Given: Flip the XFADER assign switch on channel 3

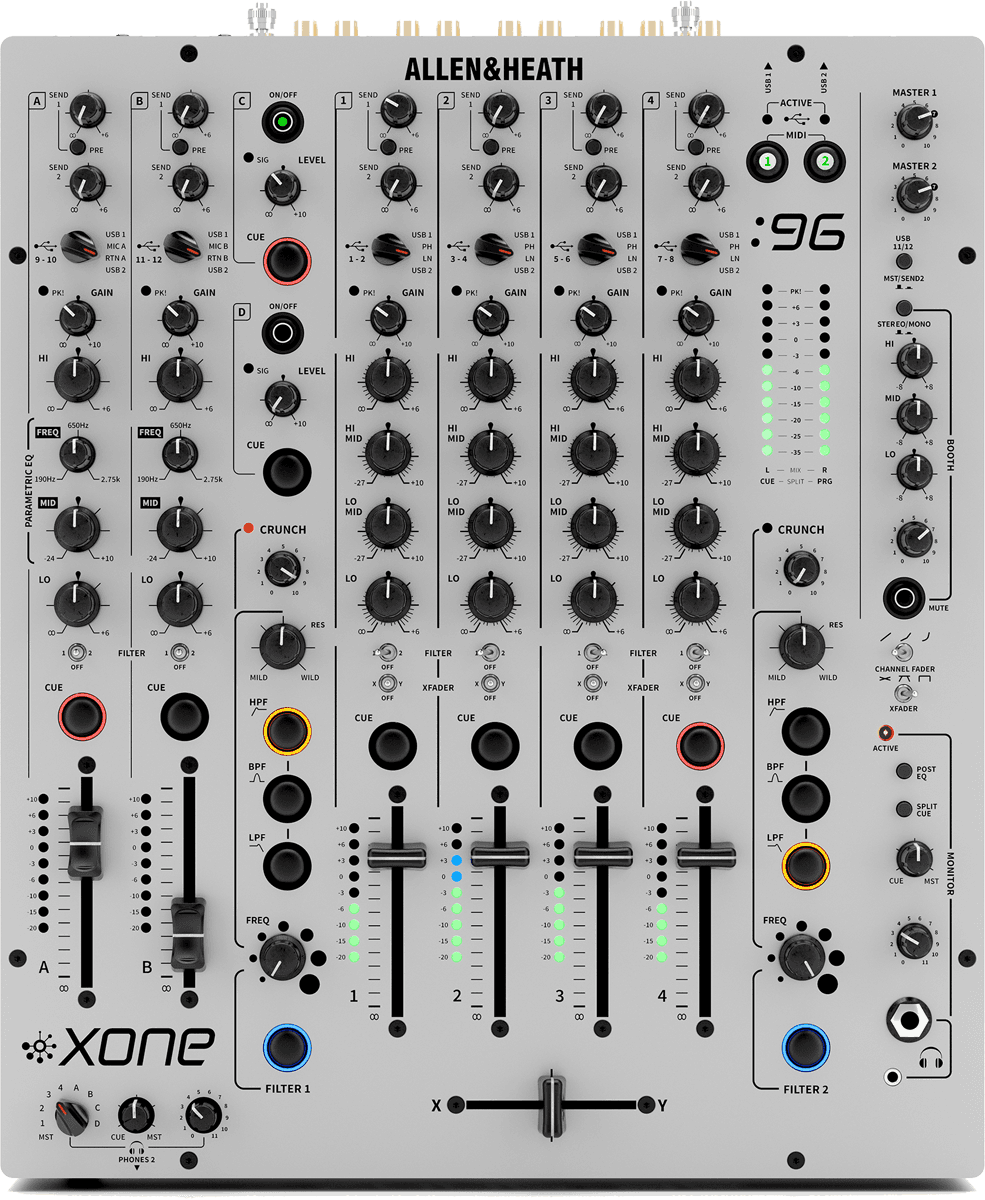Looking at the screenshot, I should [x=593, y=684].
